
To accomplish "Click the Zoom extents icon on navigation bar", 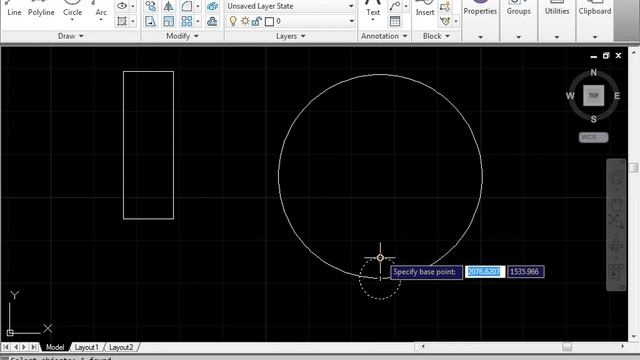I will click(616, 221).
